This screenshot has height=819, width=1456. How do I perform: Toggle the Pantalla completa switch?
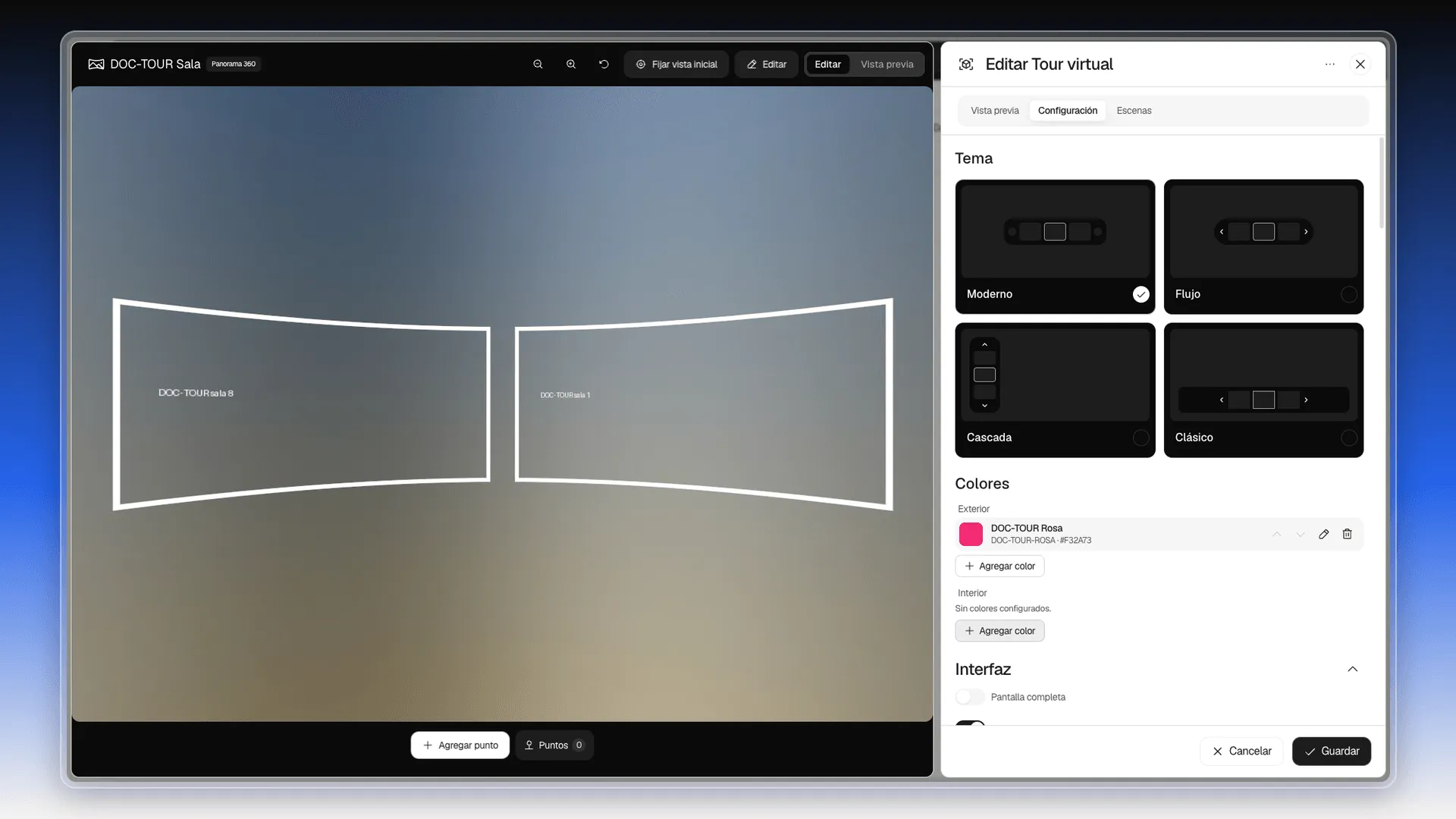tap(970, 697)
